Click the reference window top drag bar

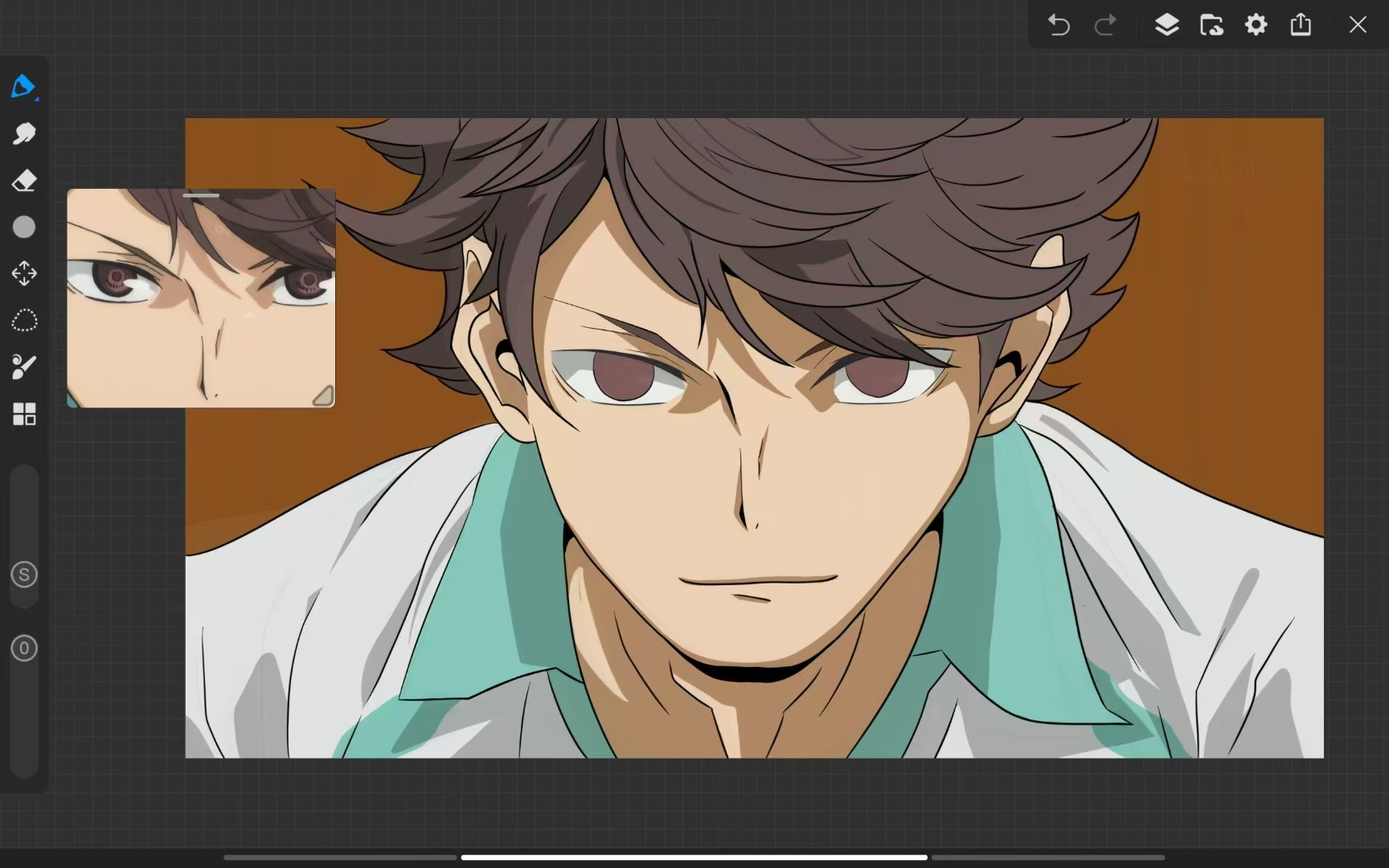coord(201,195)
